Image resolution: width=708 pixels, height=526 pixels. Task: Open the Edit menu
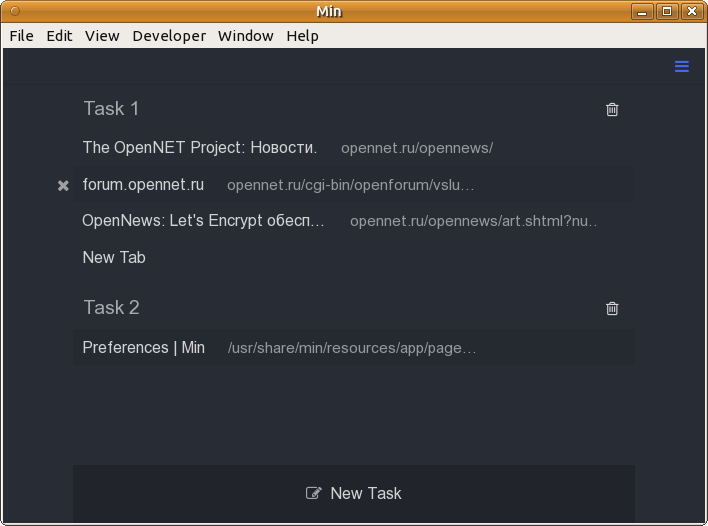(x=59, y=36)
